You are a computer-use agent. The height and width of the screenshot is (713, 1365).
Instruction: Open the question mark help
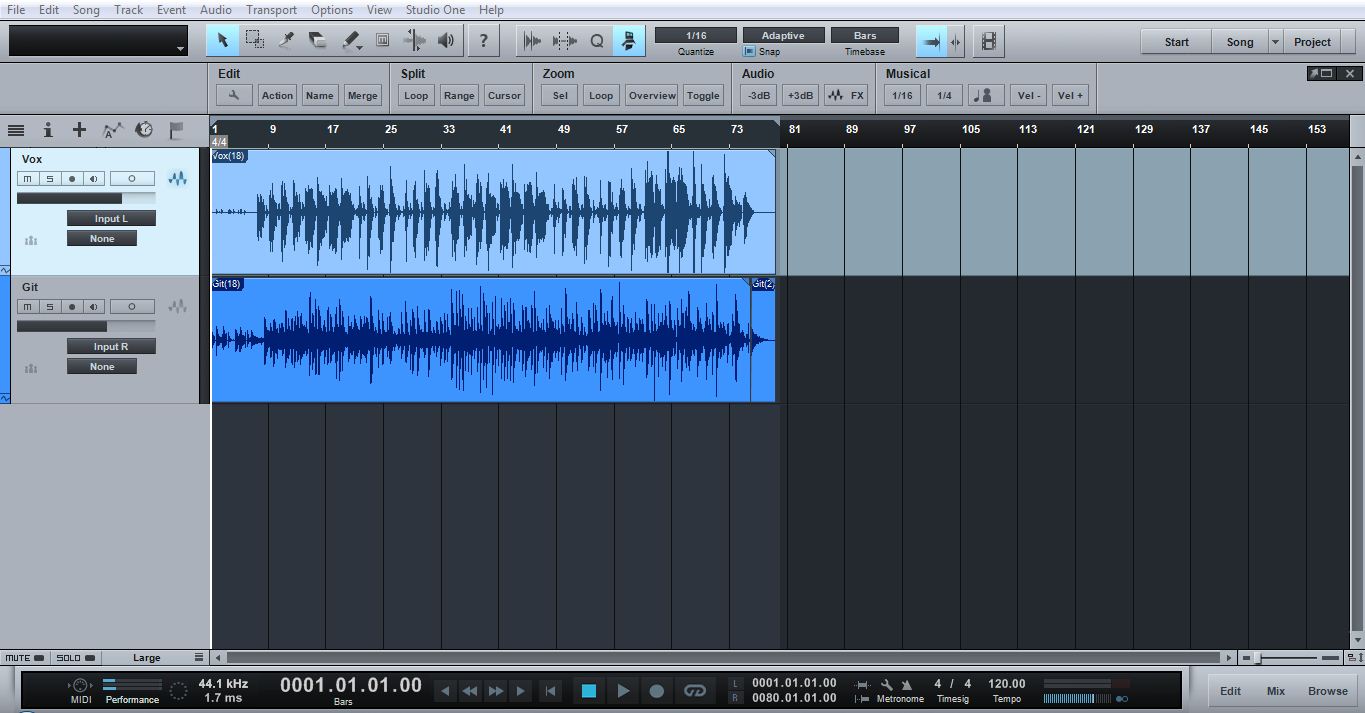(x=484, y=41)
